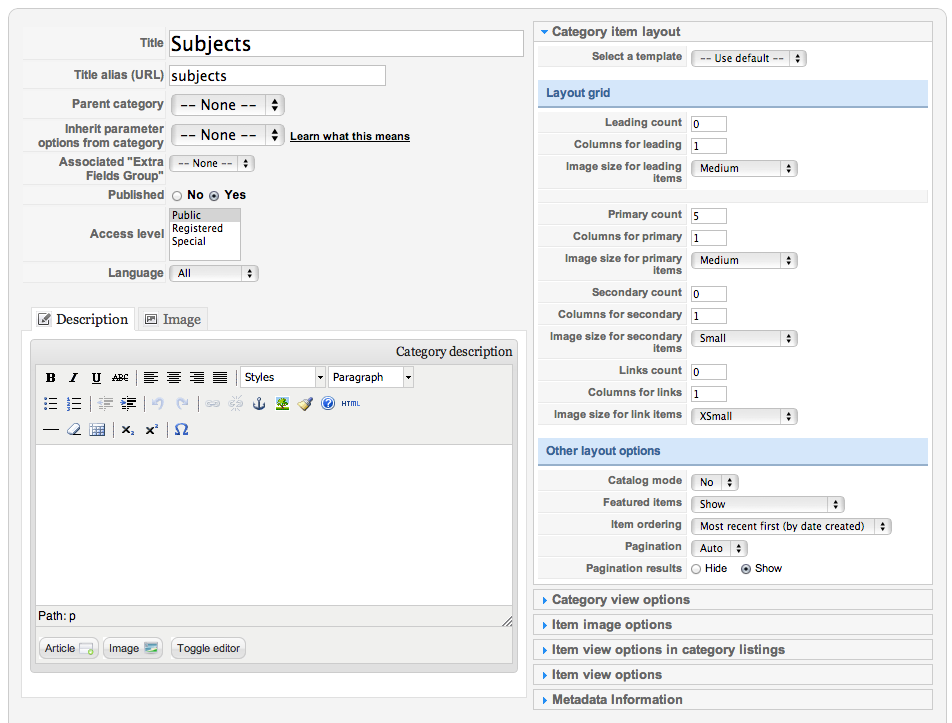
Task: Switch to the Image tab
Action: pyautogui.click(x=173, y=319)
